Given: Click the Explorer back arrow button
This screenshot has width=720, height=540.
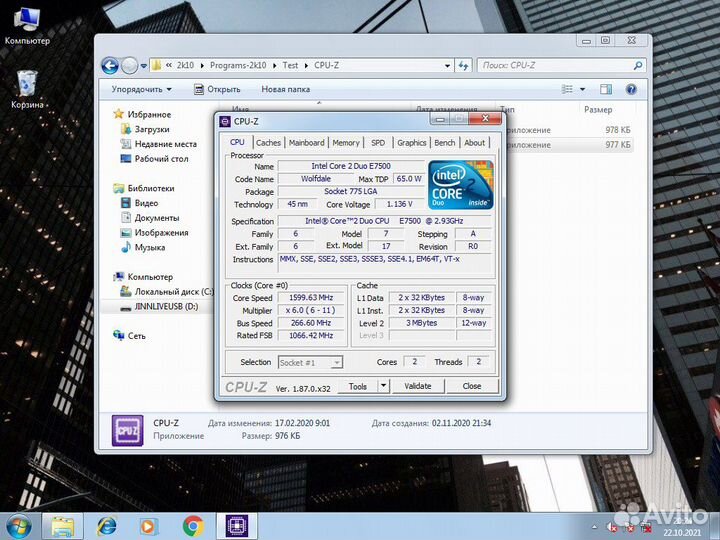Looking at the screenshot, I should click(x=110, y=66).
